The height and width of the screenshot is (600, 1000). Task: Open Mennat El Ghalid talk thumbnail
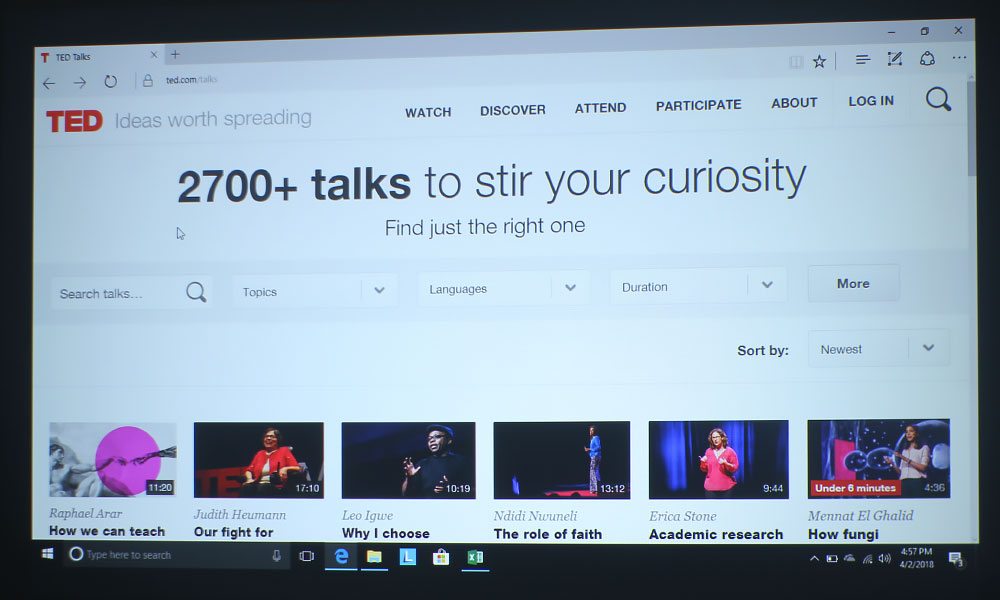[x=879, y=458]
